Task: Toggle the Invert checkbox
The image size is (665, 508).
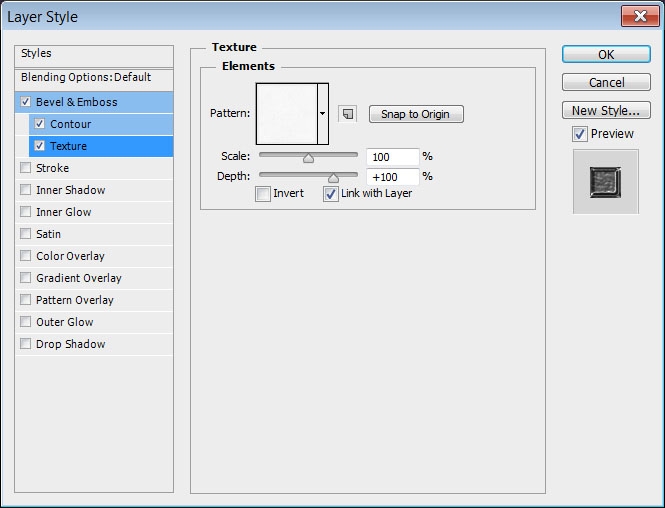Action: point(263,194)
